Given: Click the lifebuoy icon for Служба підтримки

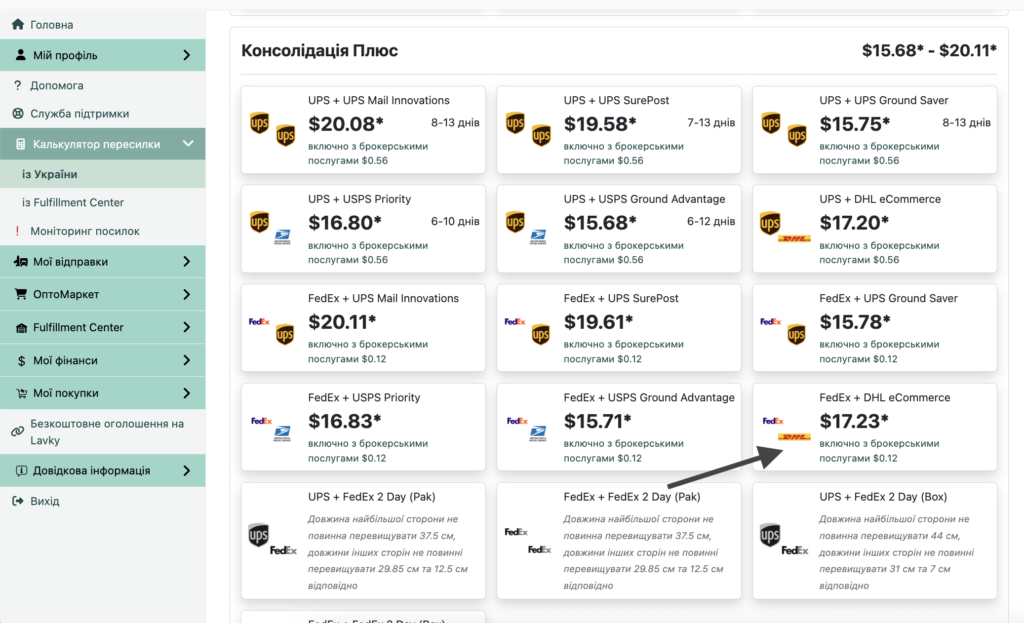Looking at the screenshot, I should tap(18, 113).
